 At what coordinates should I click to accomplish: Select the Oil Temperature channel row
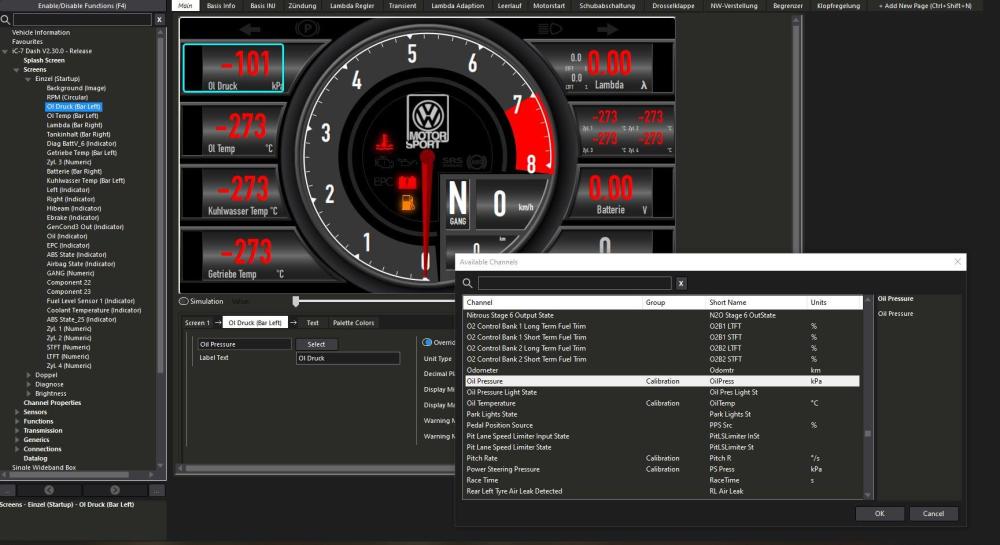click(x=661, y=403)
